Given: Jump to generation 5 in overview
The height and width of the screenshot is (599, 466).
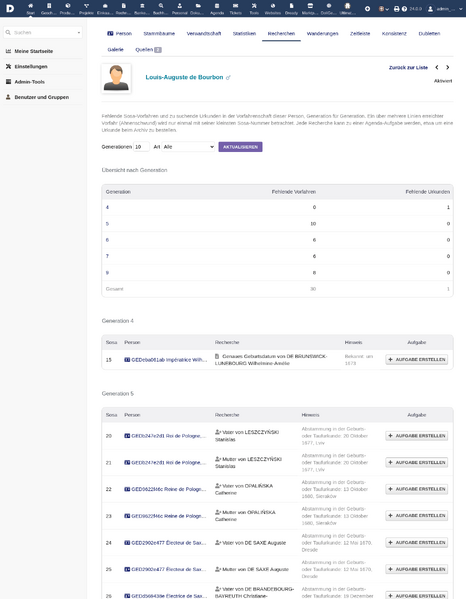Looking at the screenshot, I should 107,223.
